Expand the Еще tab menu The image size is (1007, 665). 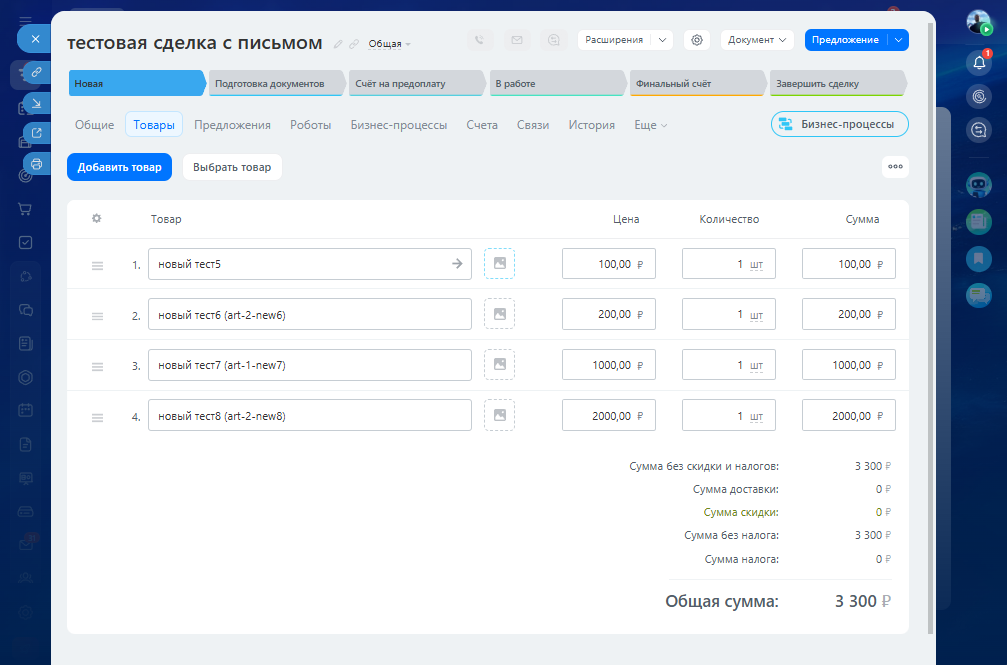click(650, 125)
